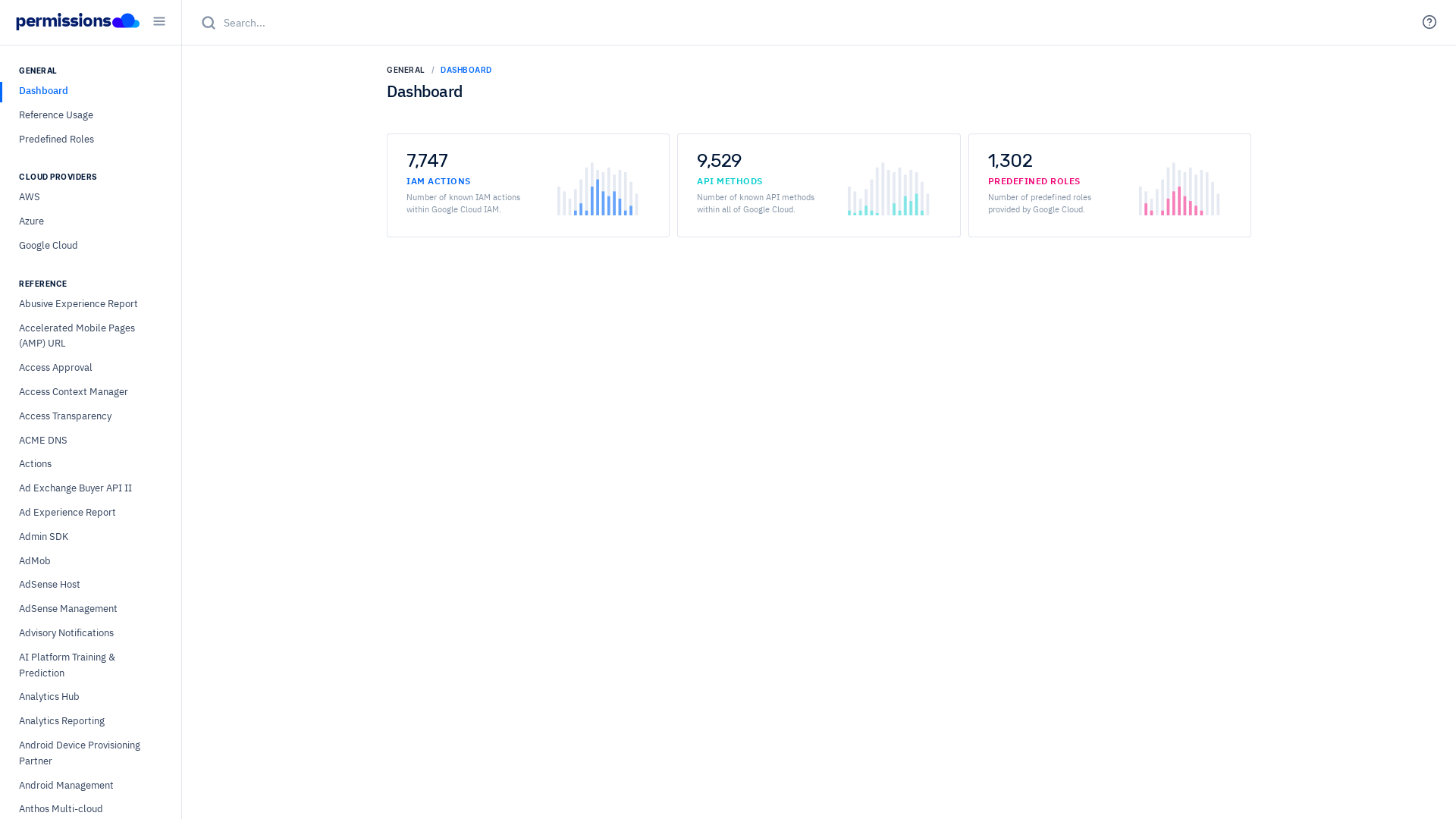Click the magnifying glass search icon

tap(209, 23)
